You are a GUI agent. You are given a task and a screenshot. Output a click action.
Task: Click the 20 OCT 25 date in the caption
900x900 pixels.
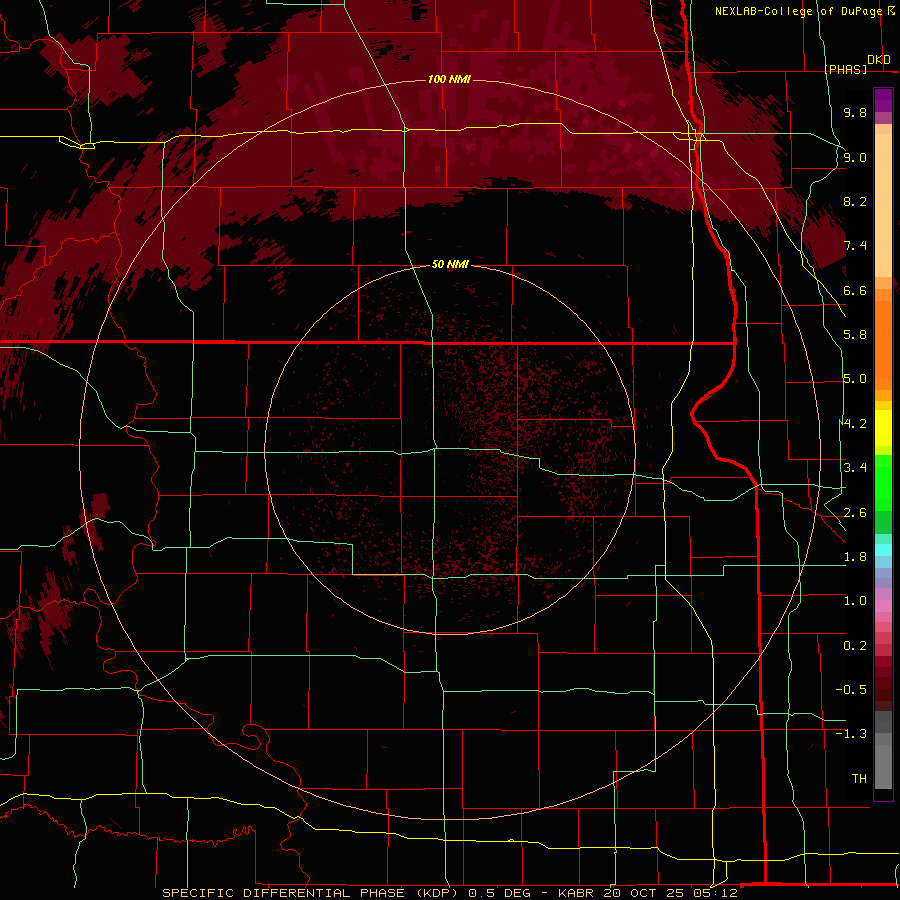(x=643, y=893)
